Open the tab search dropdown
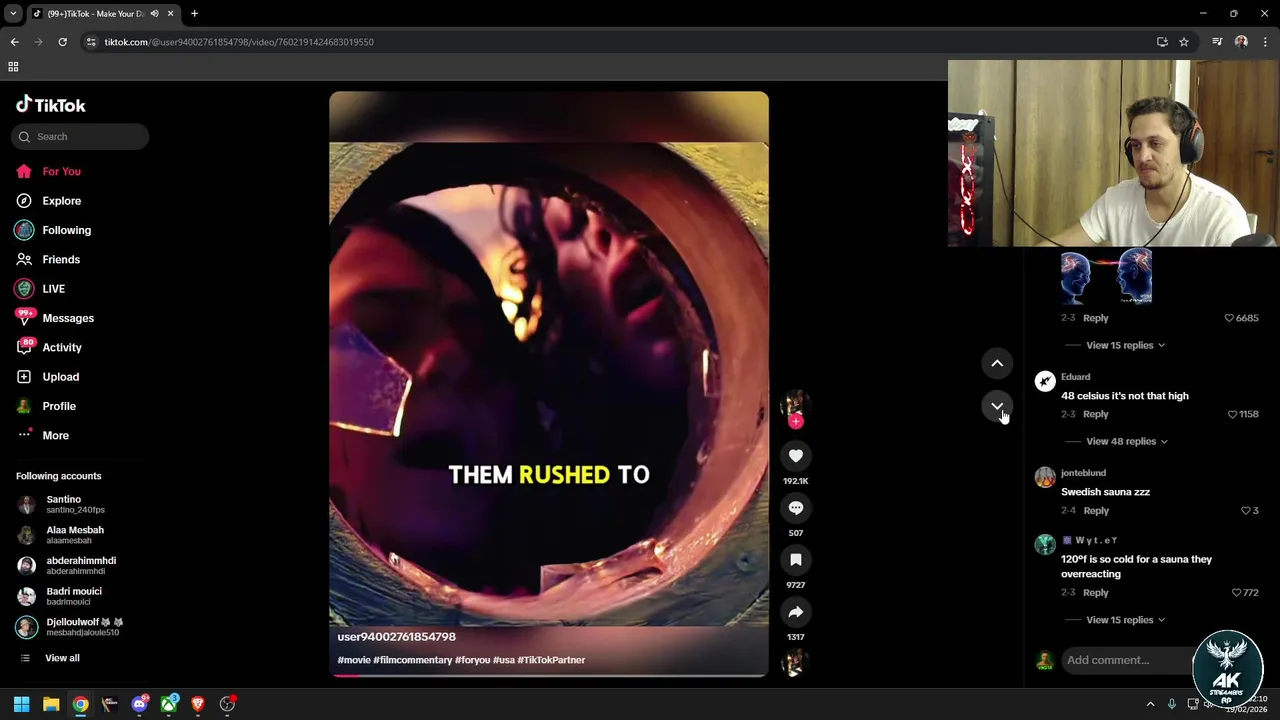The image size is (1280, 720). coord(12,14)
